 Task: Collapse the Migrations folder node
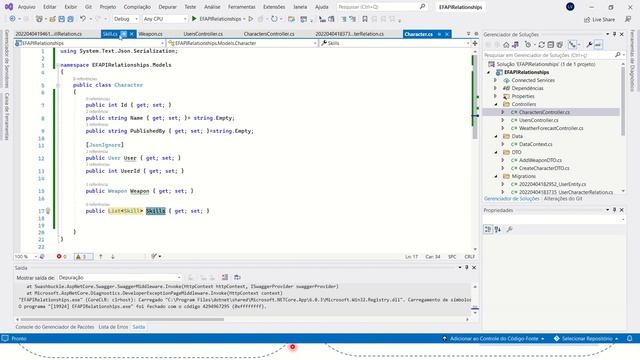(496, 176)
